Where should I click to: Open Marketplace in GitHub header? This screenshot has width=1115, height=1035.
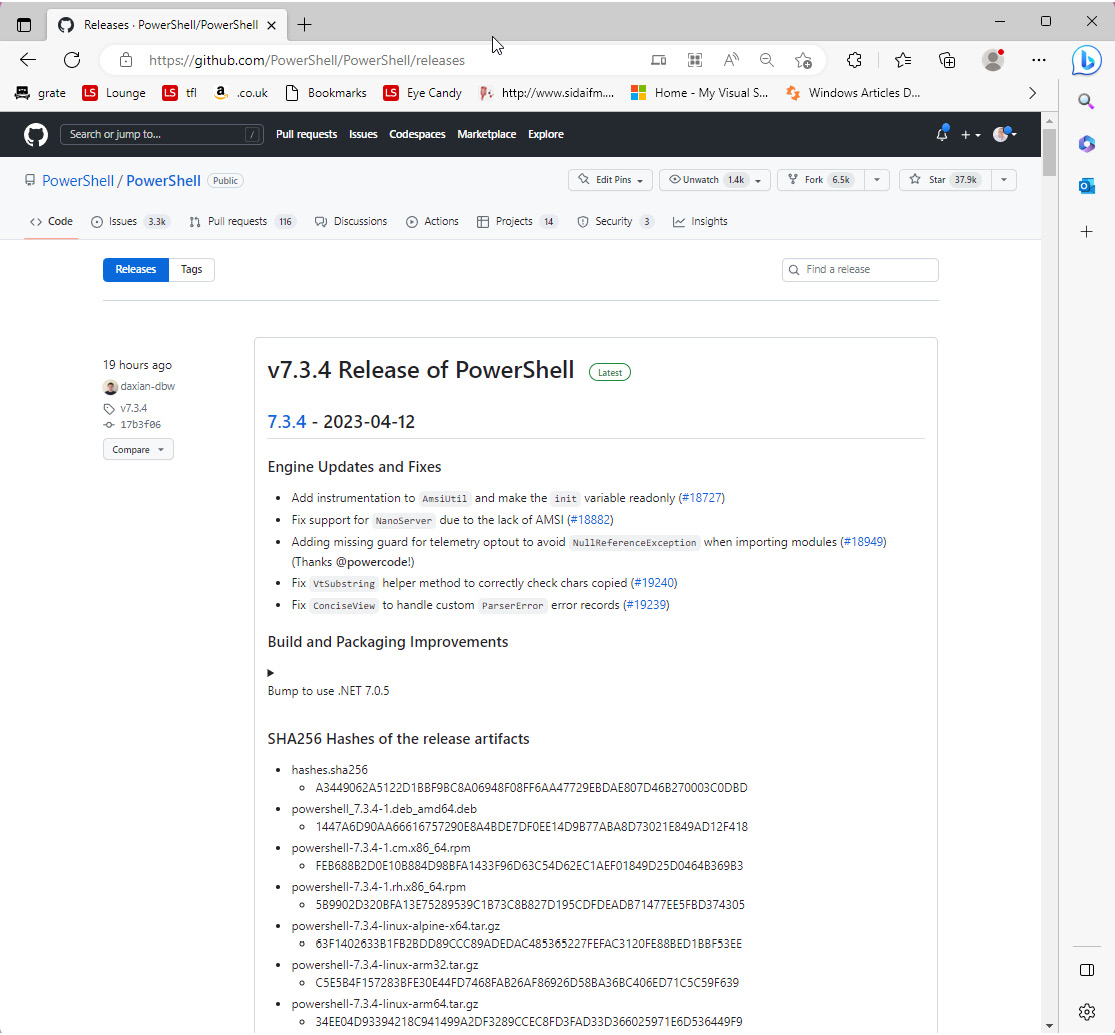point(486,134)
